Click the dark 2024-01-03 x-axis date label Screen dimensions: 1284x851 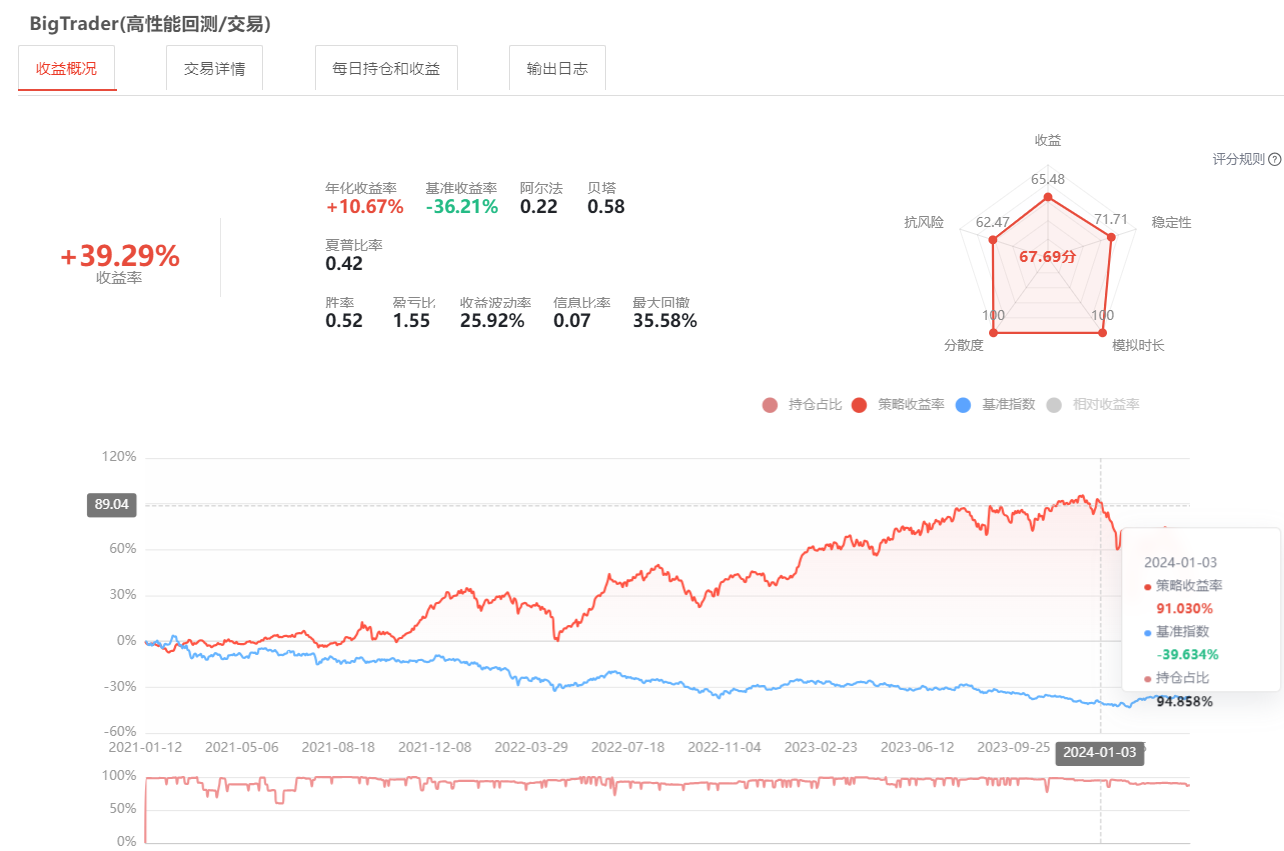(x=1099, y=753)
